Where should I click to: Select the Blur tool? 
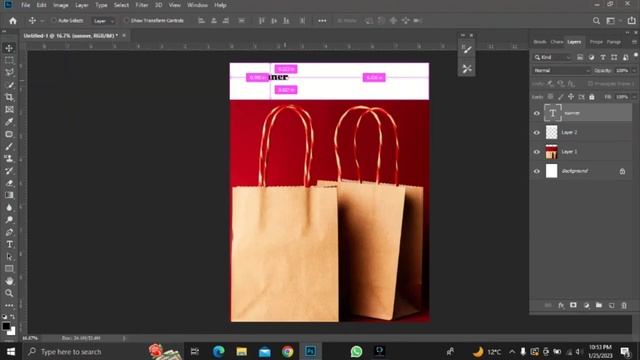(9, 207)
